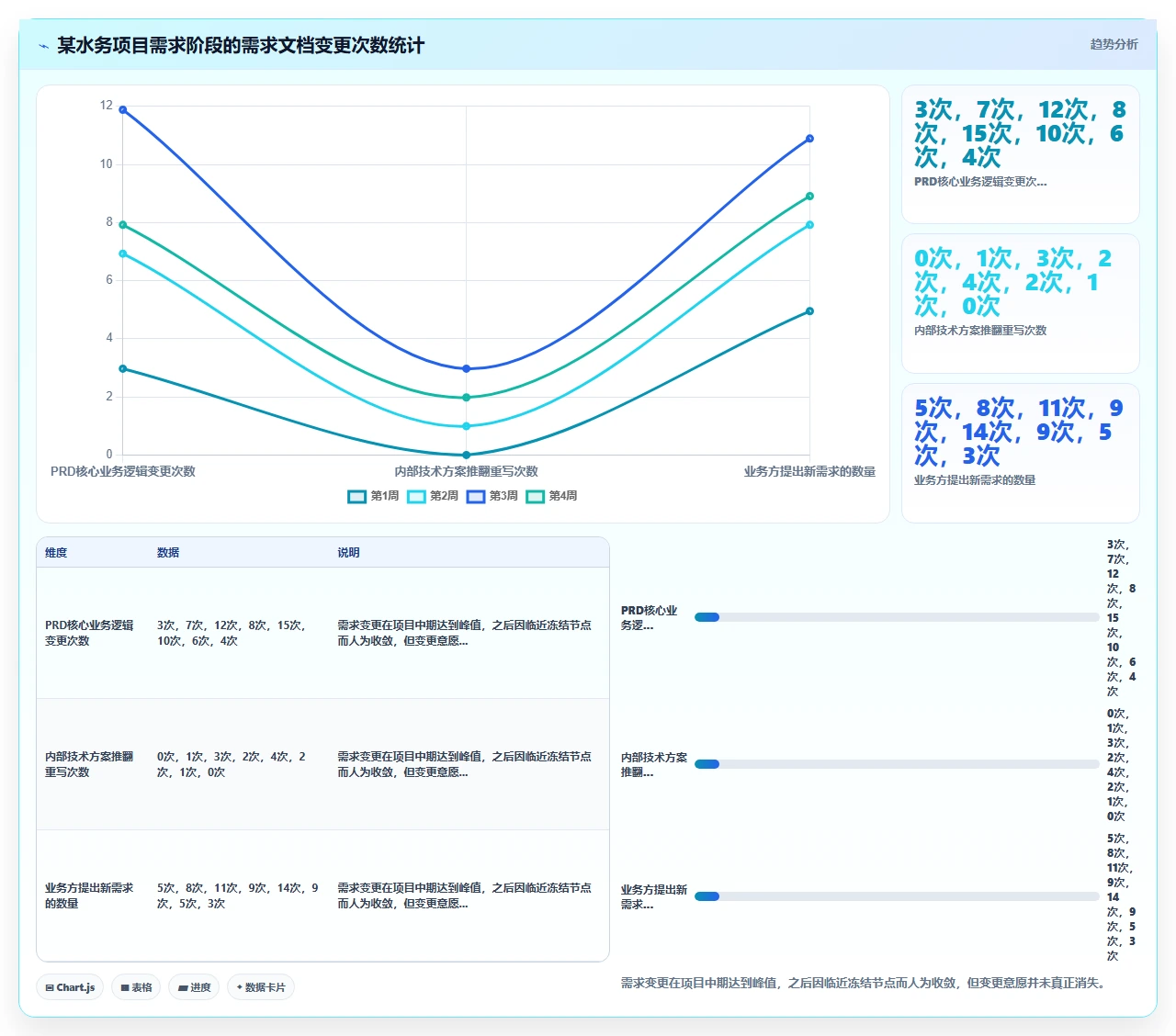Hide the 第4周 series via legend
1176x1036 pixels.
[x=552, y=496]
